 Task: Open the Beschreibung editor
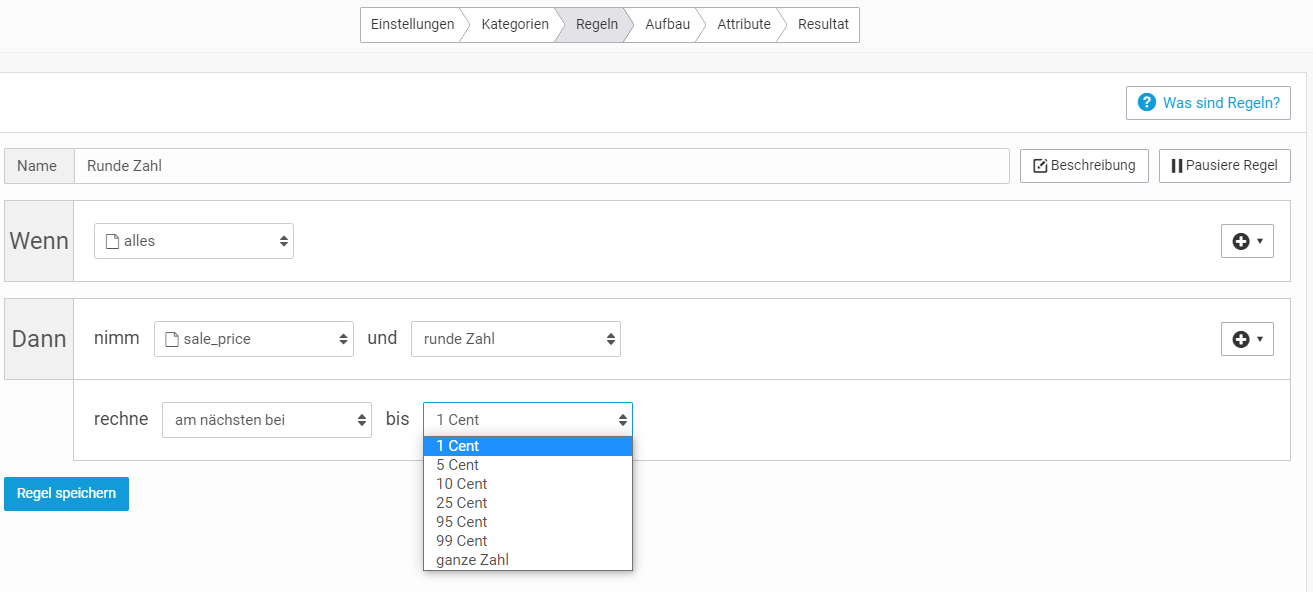pos(1084,166)
